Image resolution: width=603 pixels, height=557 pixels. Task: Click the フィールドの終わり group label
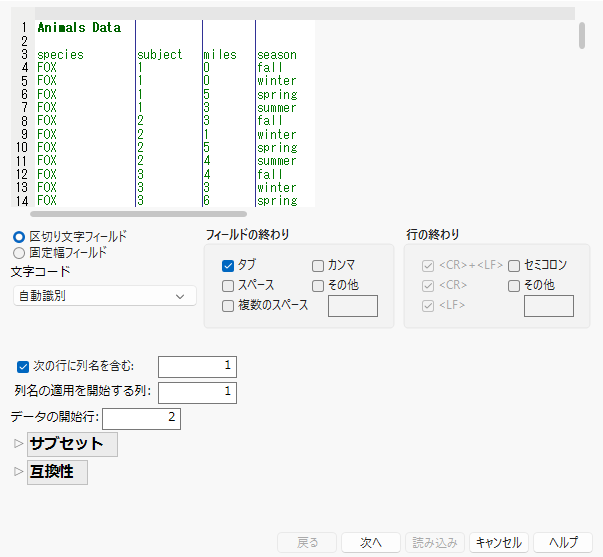coord(247,234)
